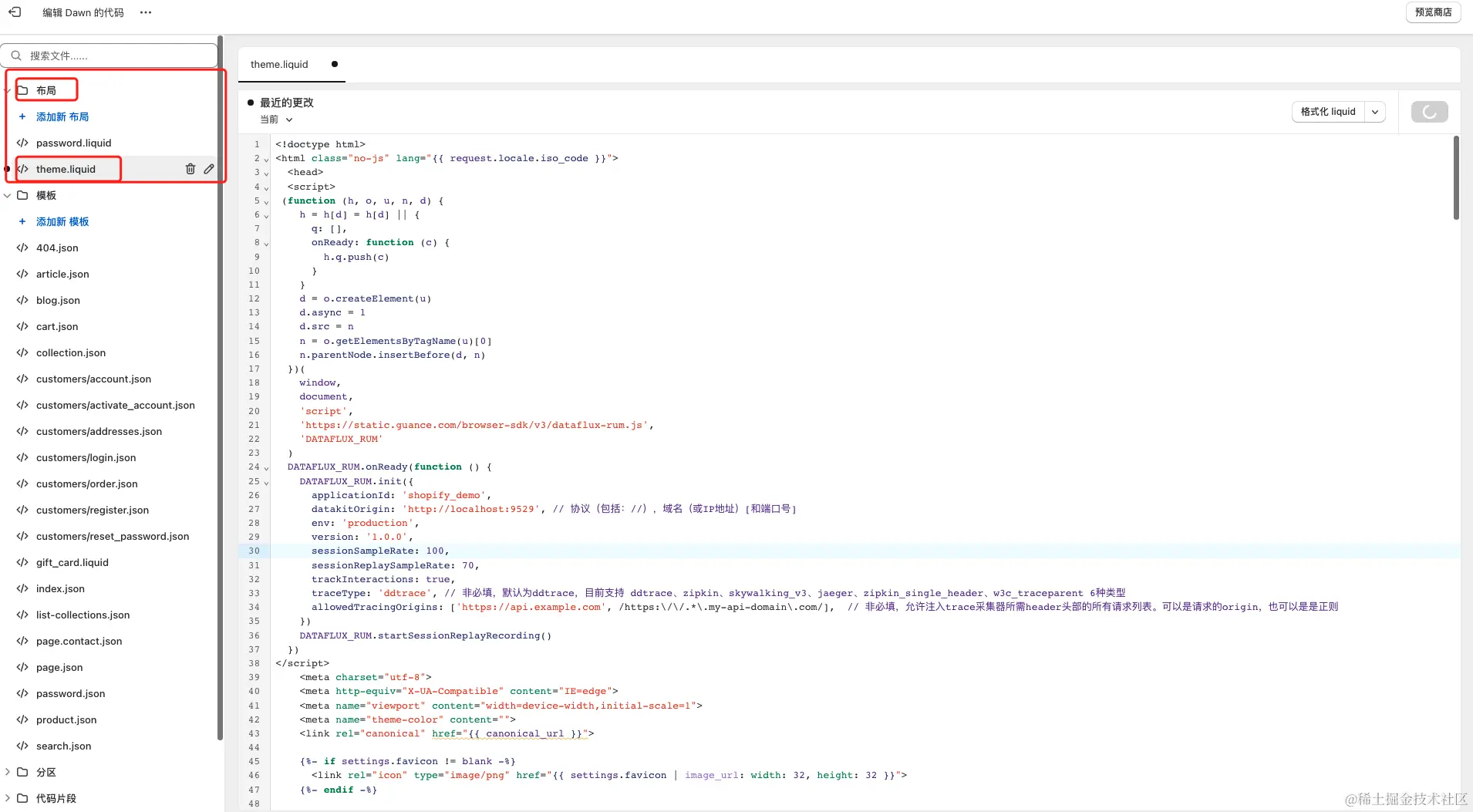Open customers/order.json file
Screen dimensions: 1473x812
87,484
